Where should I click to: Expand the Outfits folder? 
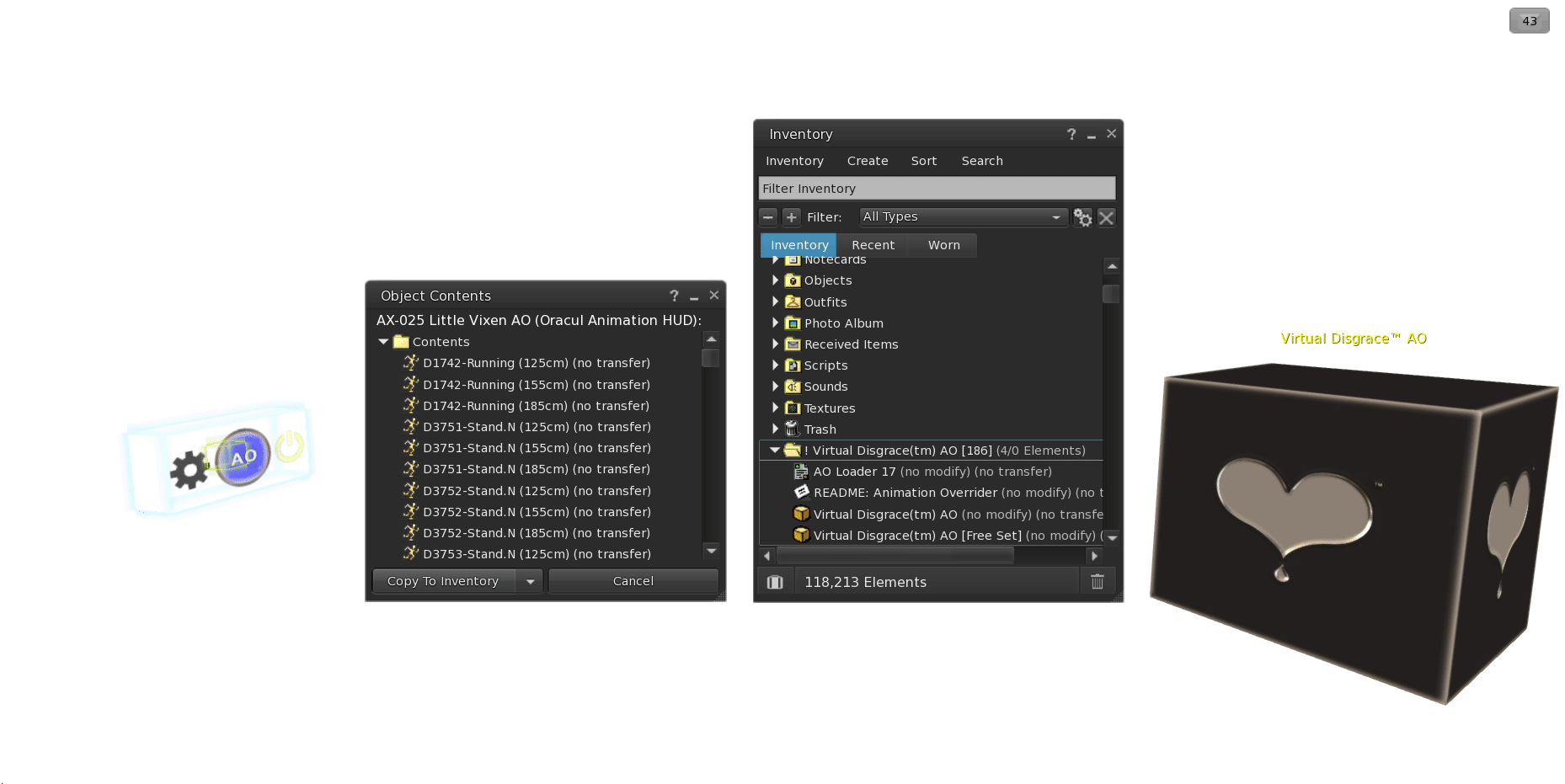pyautogui.click(x=775, y=301)
